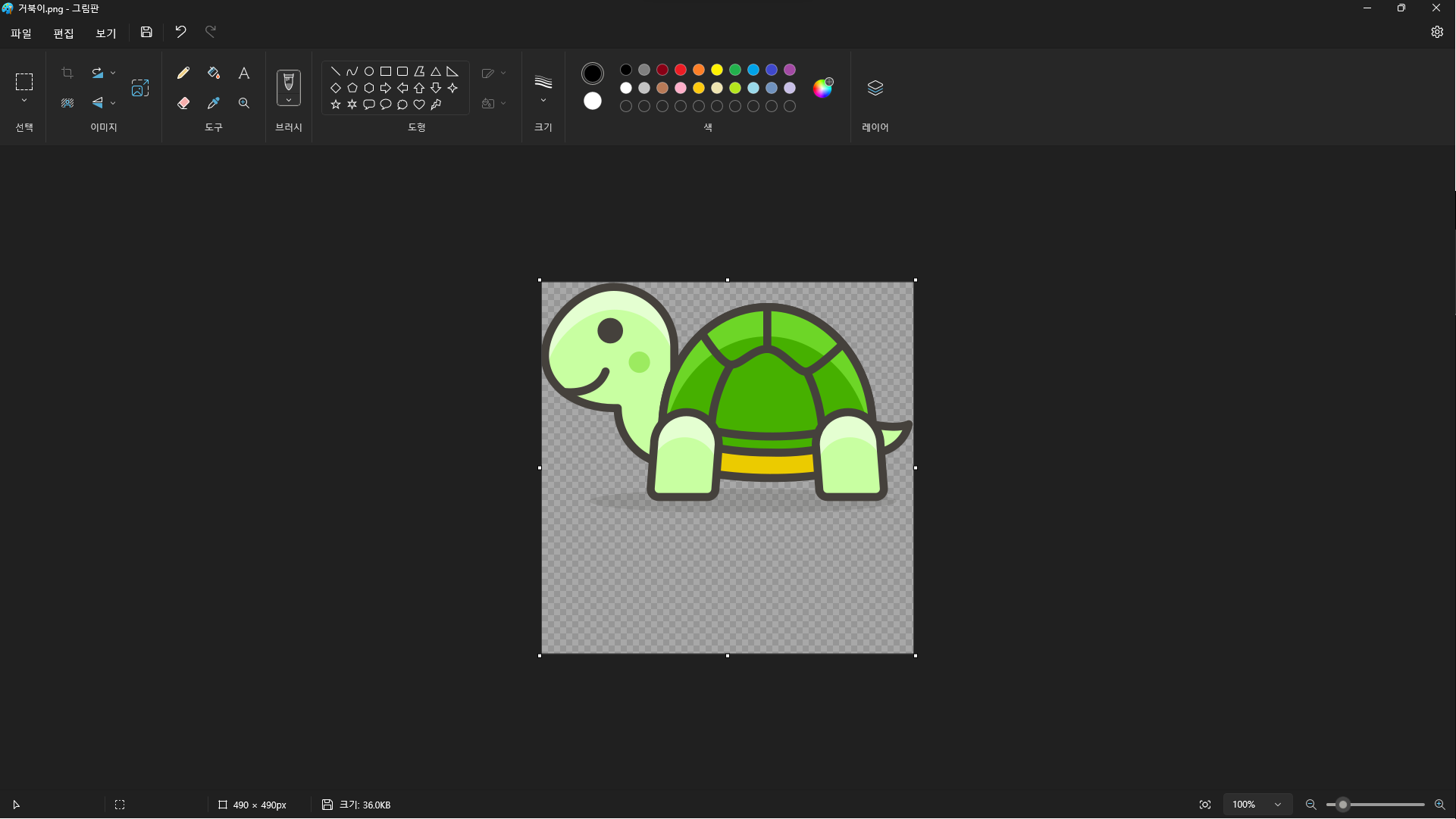The image size is (1456, 819).
Task: Pick the Color picker eyedropper tool
Action: click(x=214, y=103)
